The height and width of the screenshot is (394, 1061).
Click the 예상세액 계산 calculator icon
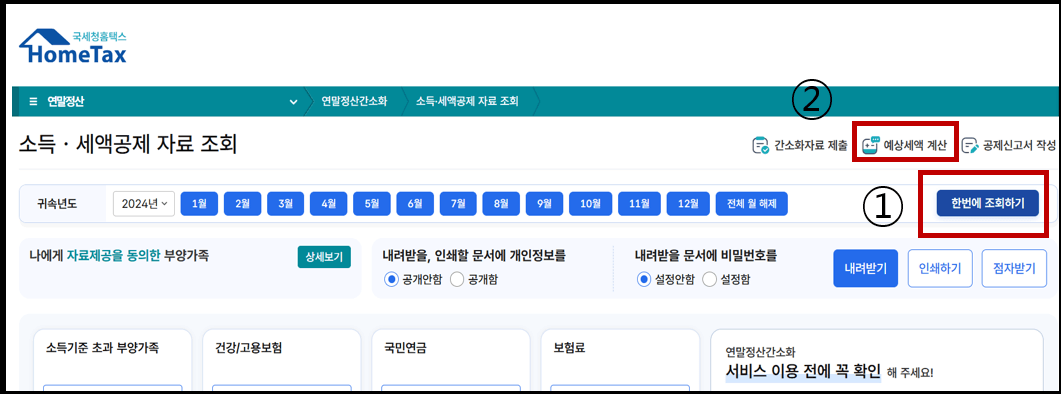point(870,145)
